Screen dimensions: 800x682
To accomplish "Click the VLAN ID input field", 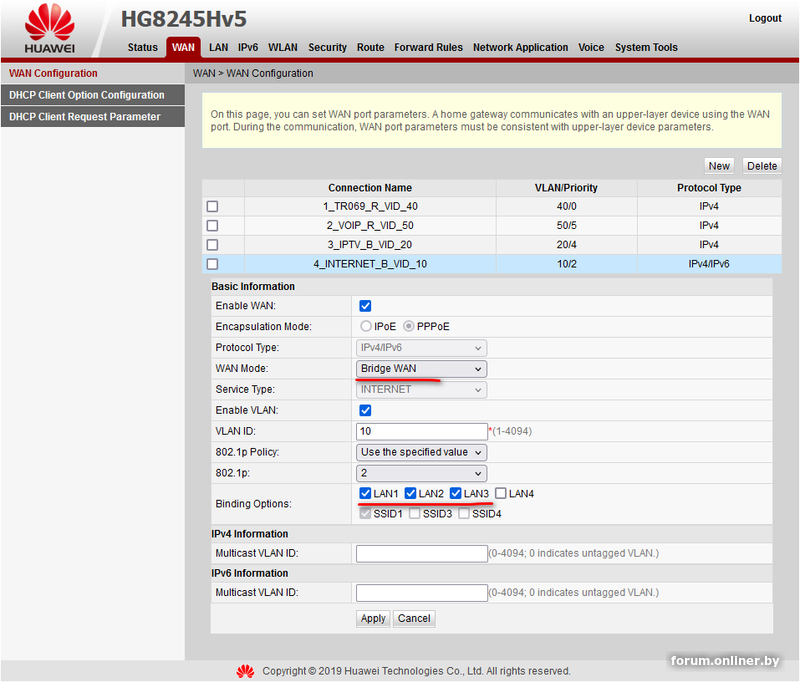I will tap(421, 431).
